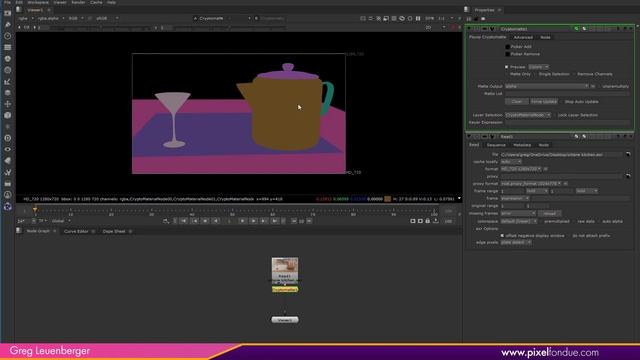Click the Force Update button
This screenshot has width=640, height=360.
pos(544,102)
